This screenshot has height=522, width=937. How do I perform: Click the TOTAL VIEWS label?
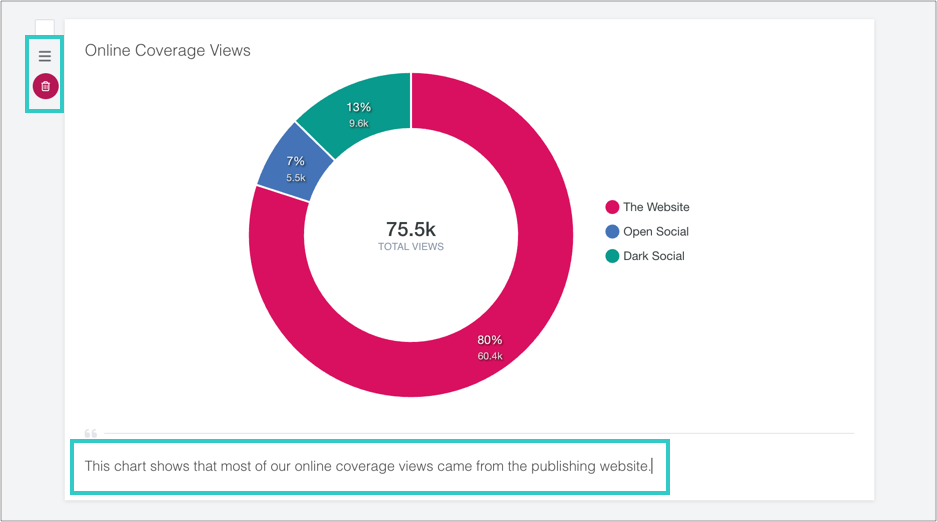[x=411, y=247]
